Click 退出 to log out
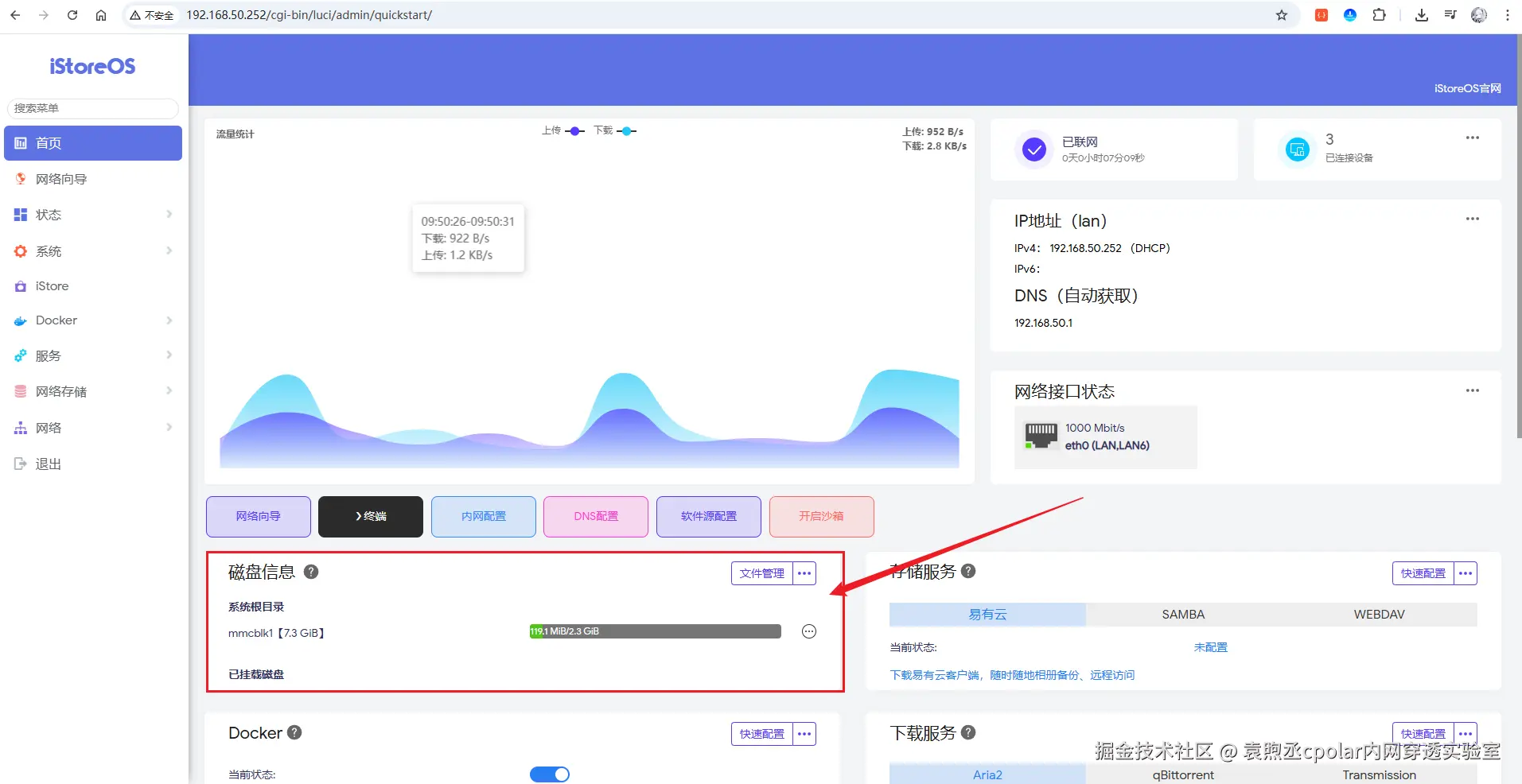This screenshot has width=1522, height=784. [x=93, y=464]
